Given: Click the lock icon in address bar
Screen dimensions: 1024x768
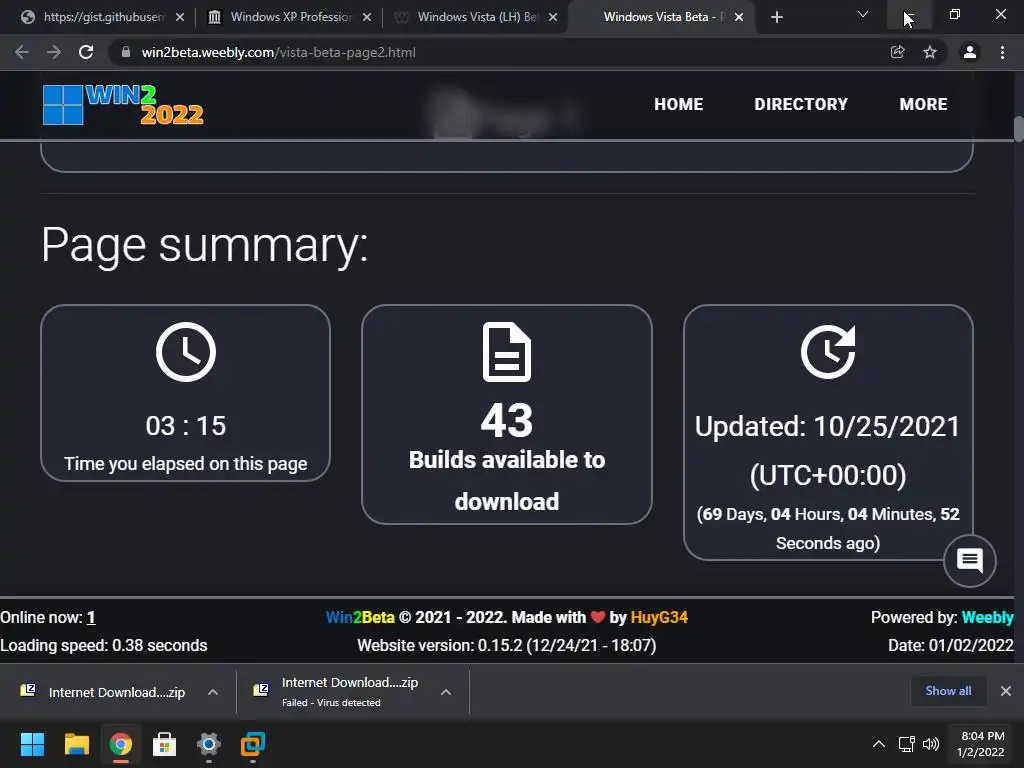Looking at the screenshot, I should point(125,52).
